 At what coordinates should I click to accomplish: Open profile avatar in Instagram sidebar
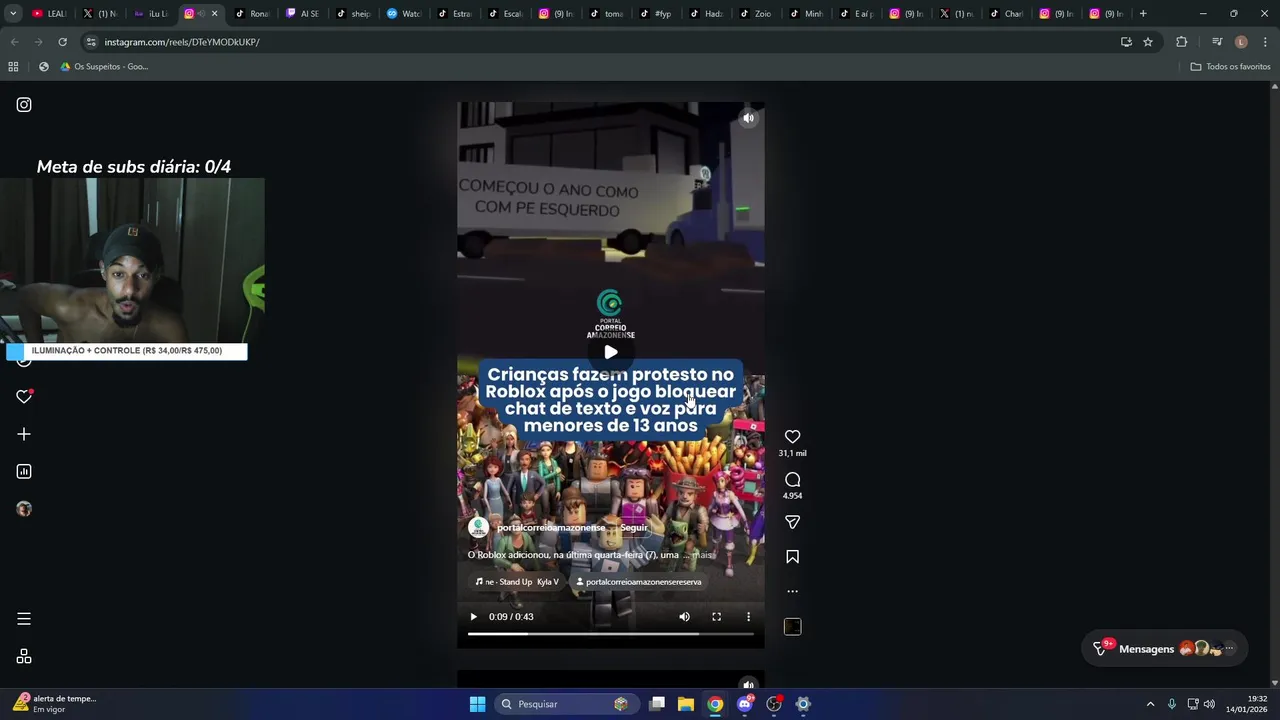[x=24, y=509]
